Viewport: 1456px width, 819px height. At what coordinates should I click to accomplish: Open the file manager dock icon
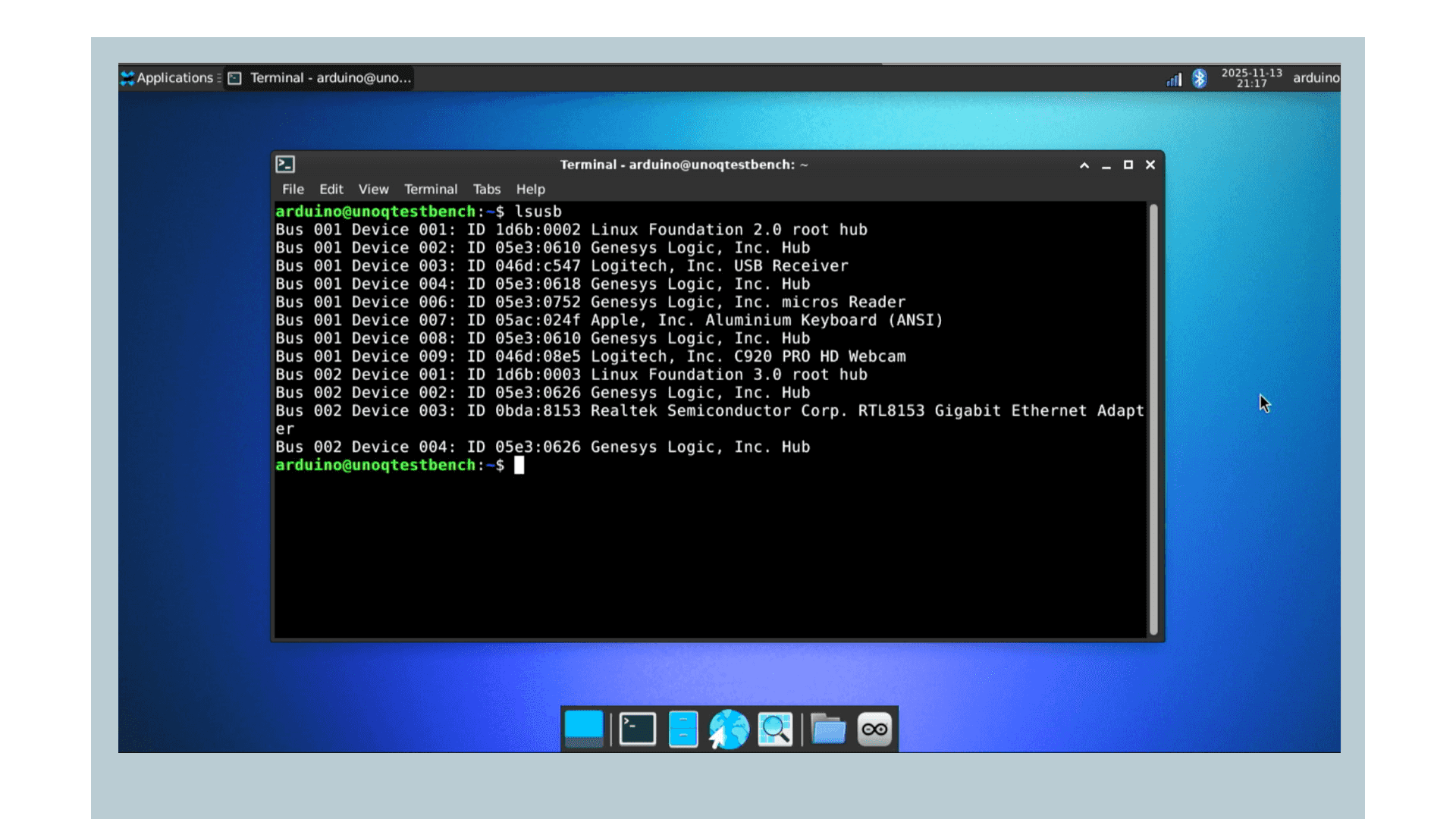click(828, 729)
